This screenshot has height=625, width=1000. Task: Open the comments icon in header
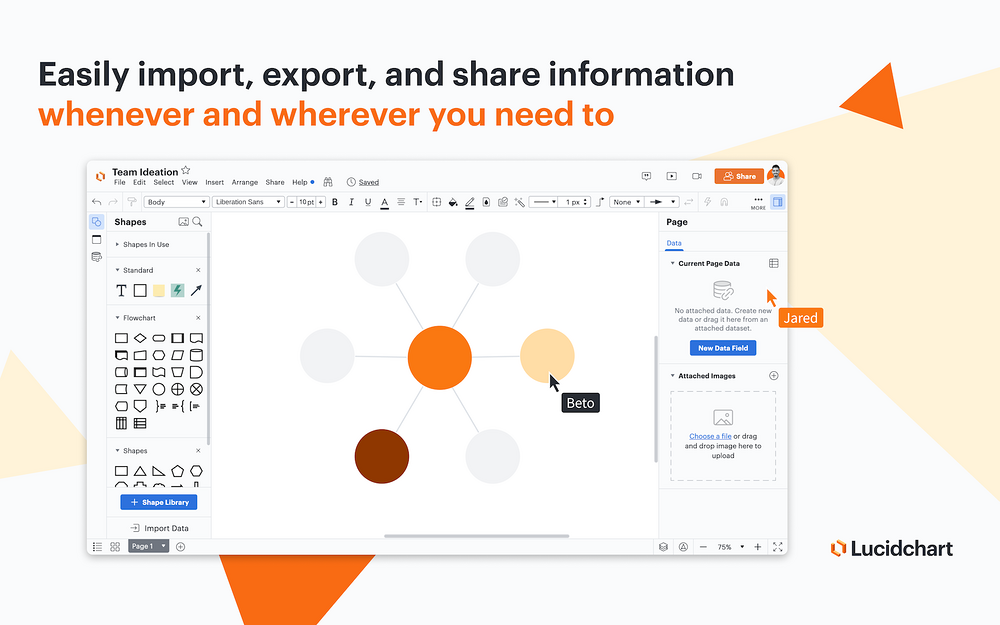tap(646, 176)
